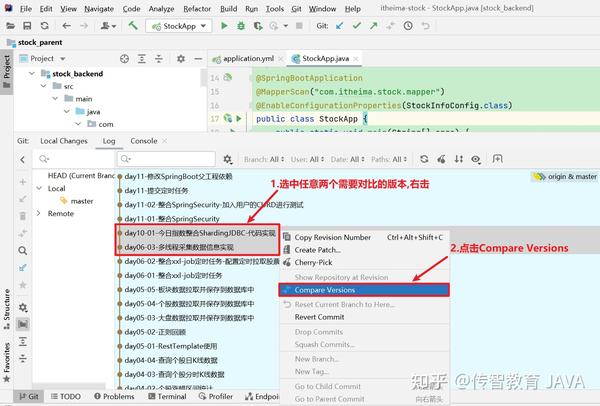Switch to the application.yml tab
This screenshot has height=406, width=600.
248,59
